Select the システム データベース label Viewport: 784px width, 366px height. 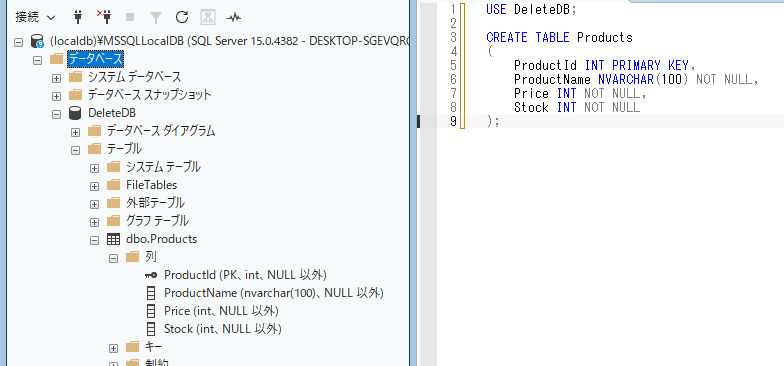click(134, 77)
